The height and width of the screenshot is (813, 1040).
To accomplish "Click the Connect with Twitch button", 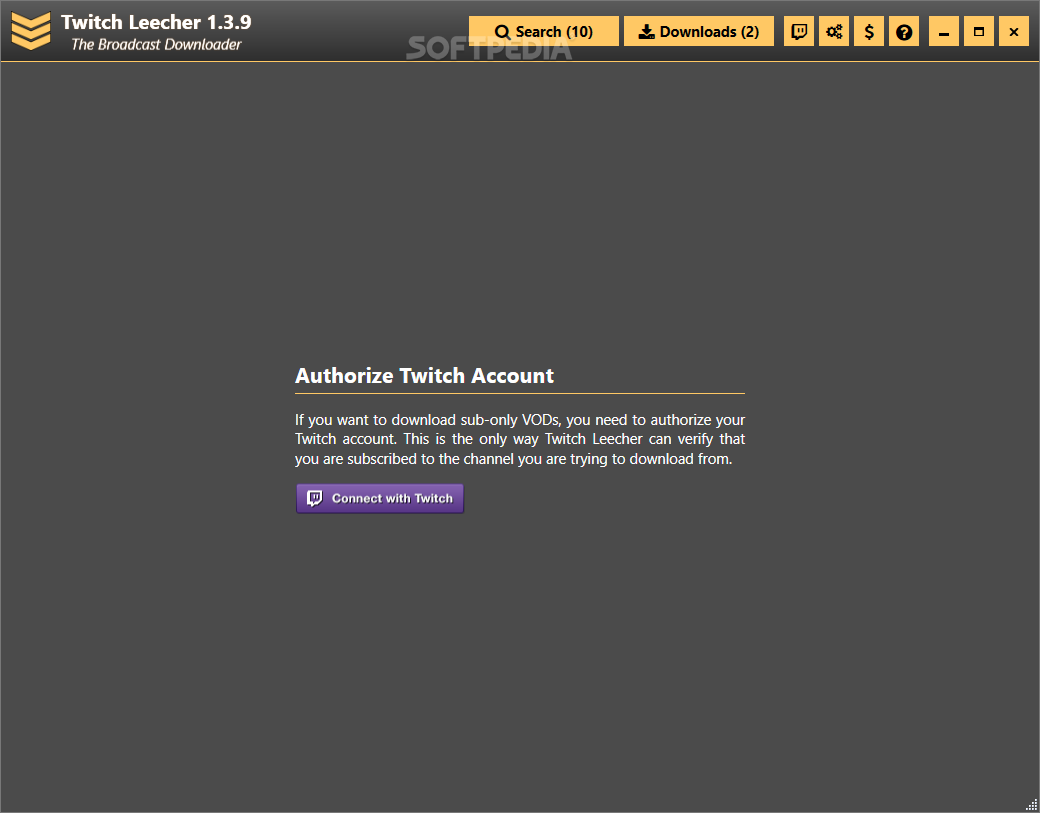I will tap(380, 499).
